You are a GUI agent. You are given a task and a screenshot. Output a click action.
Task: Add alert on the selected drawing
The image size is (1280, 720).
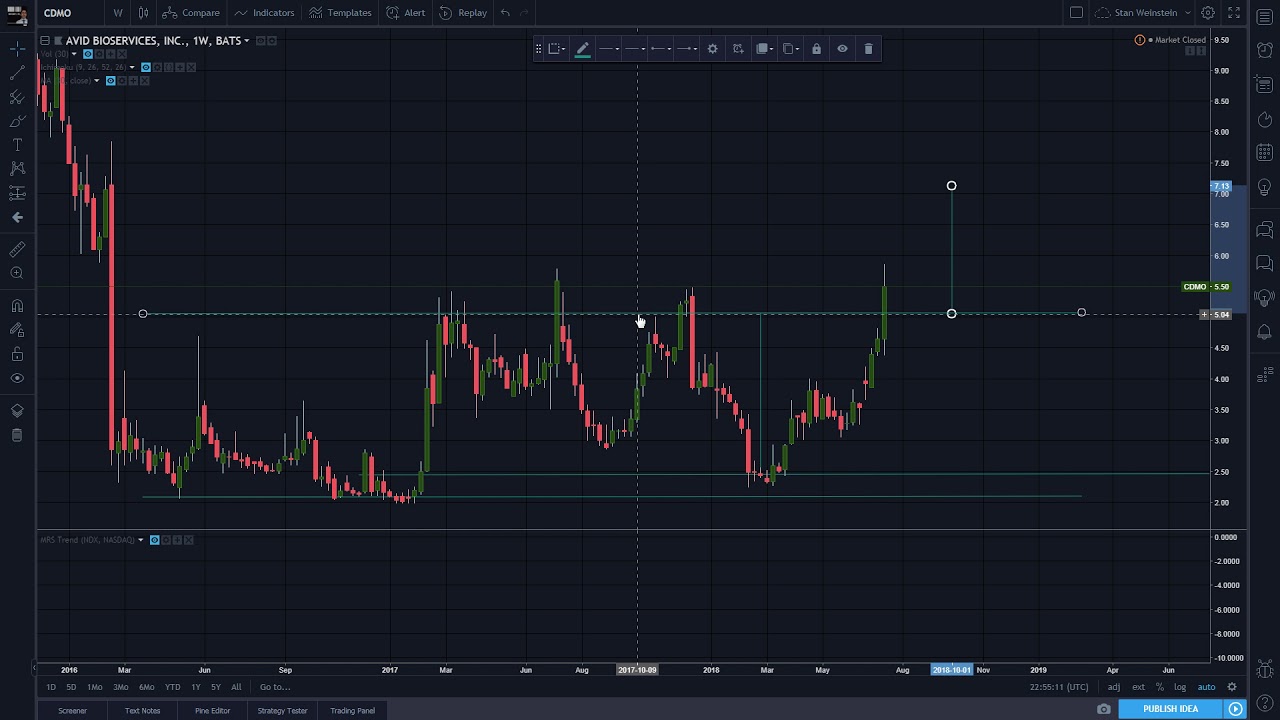(x=738, y=48)
